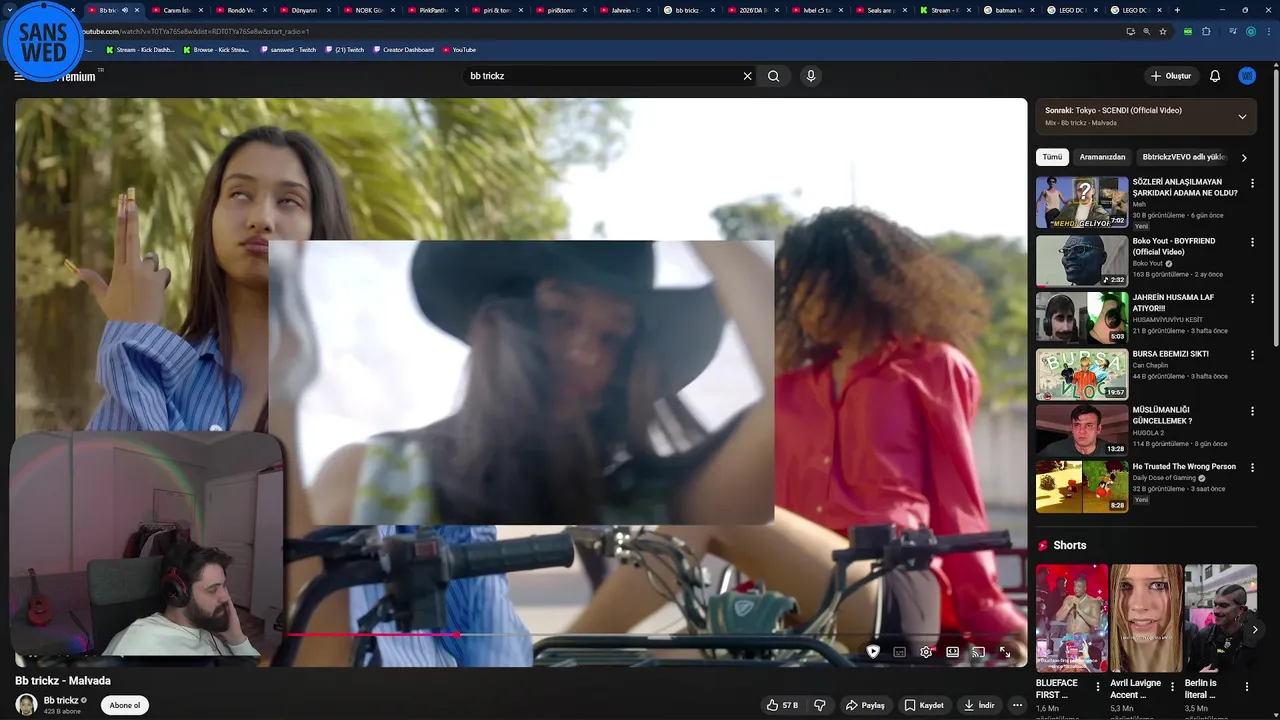Download the video with İndir
Viewport: 1280px width, 720px height.
click(978, 705)
